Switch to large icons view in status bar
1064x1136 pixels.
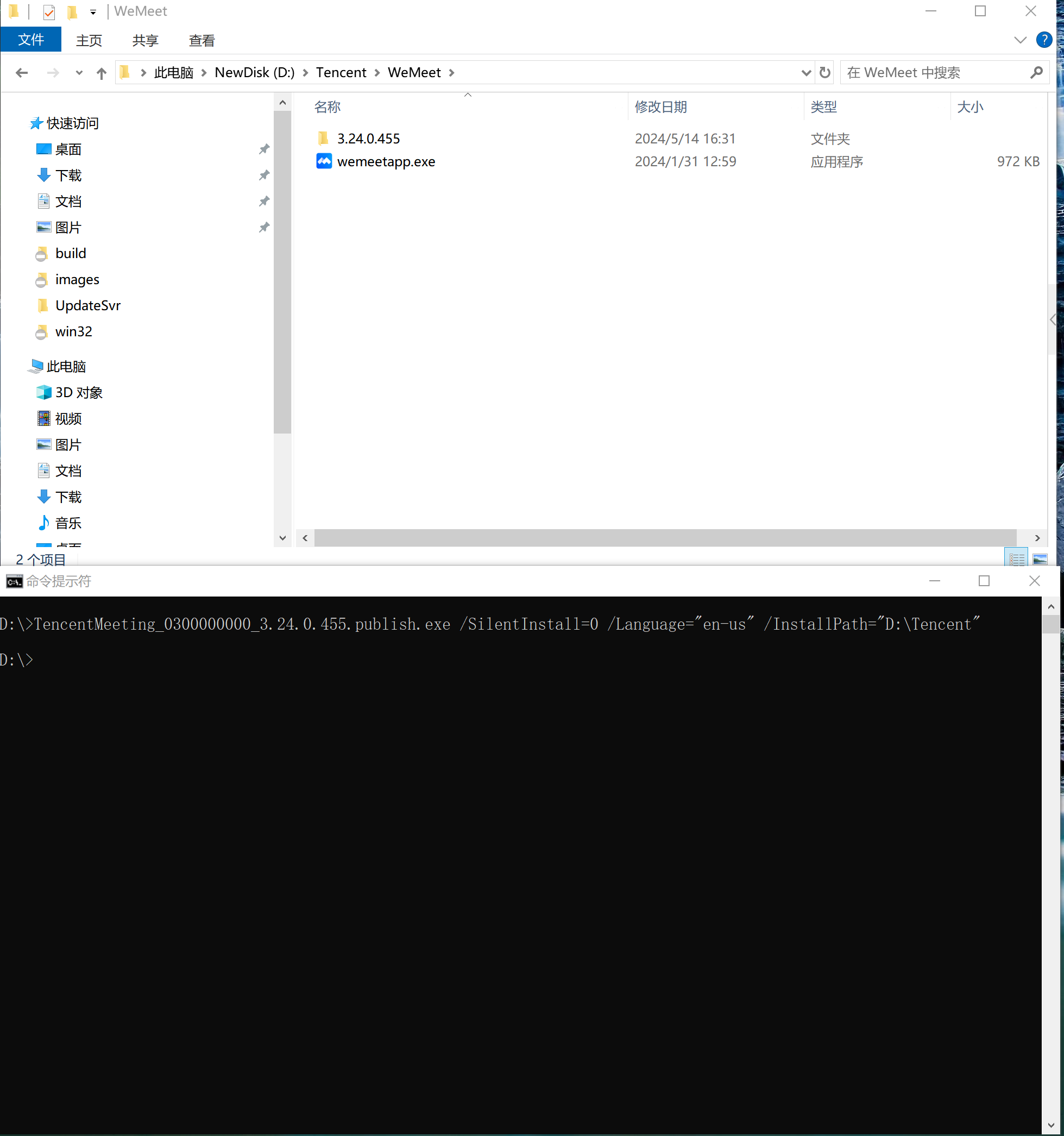click(x=1040, y=560)
